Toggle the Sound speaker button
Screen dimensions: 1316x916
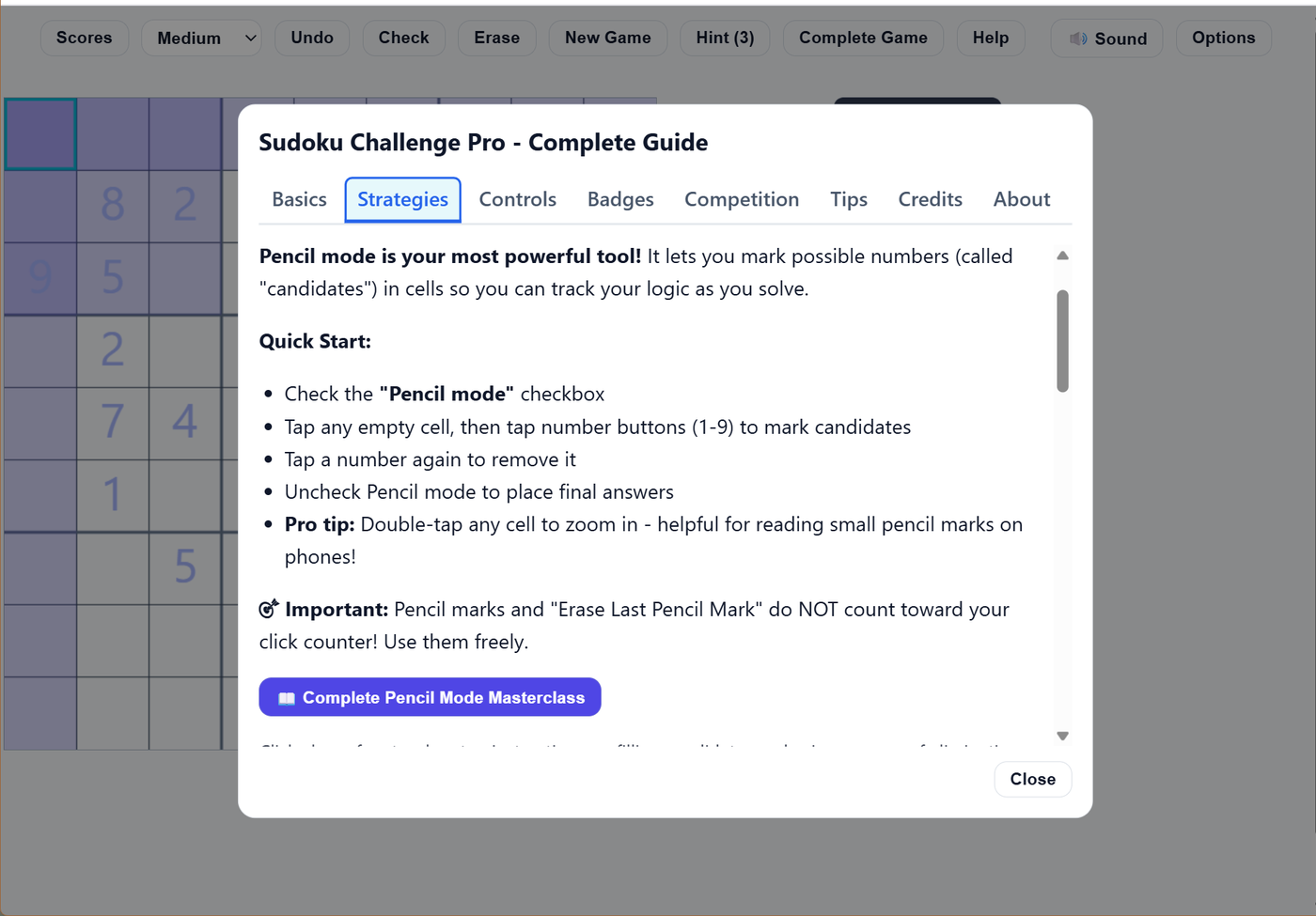1106,39
